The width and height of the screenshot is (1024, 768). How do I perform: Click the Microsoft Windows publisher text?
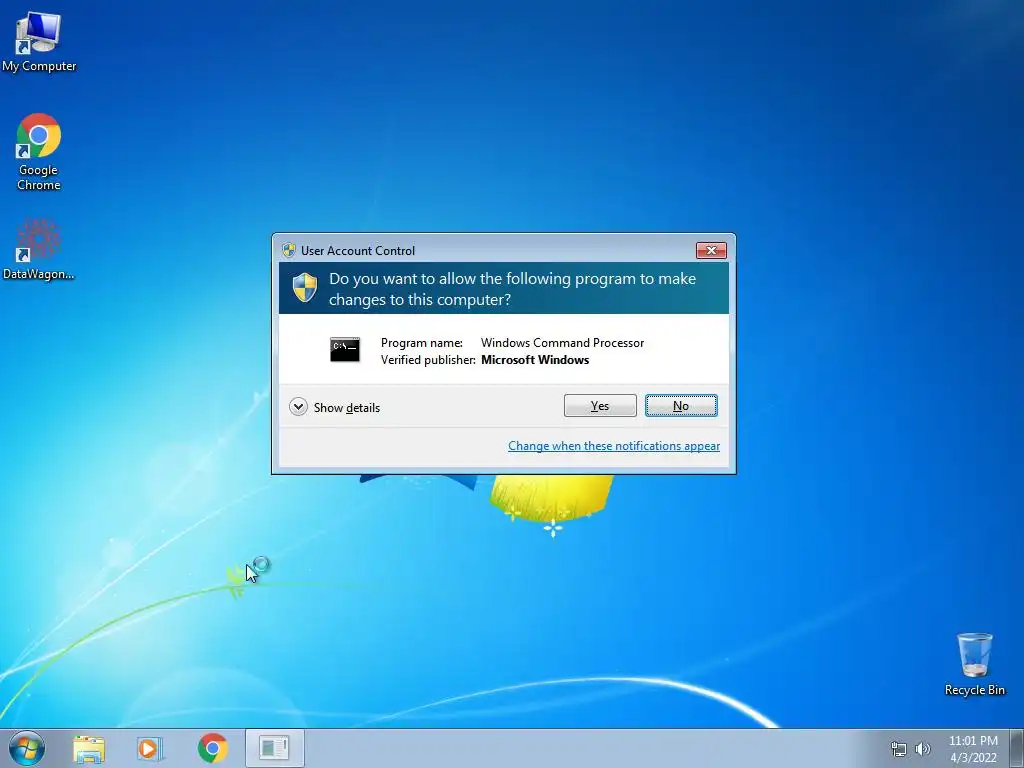[x=535, y=360]
